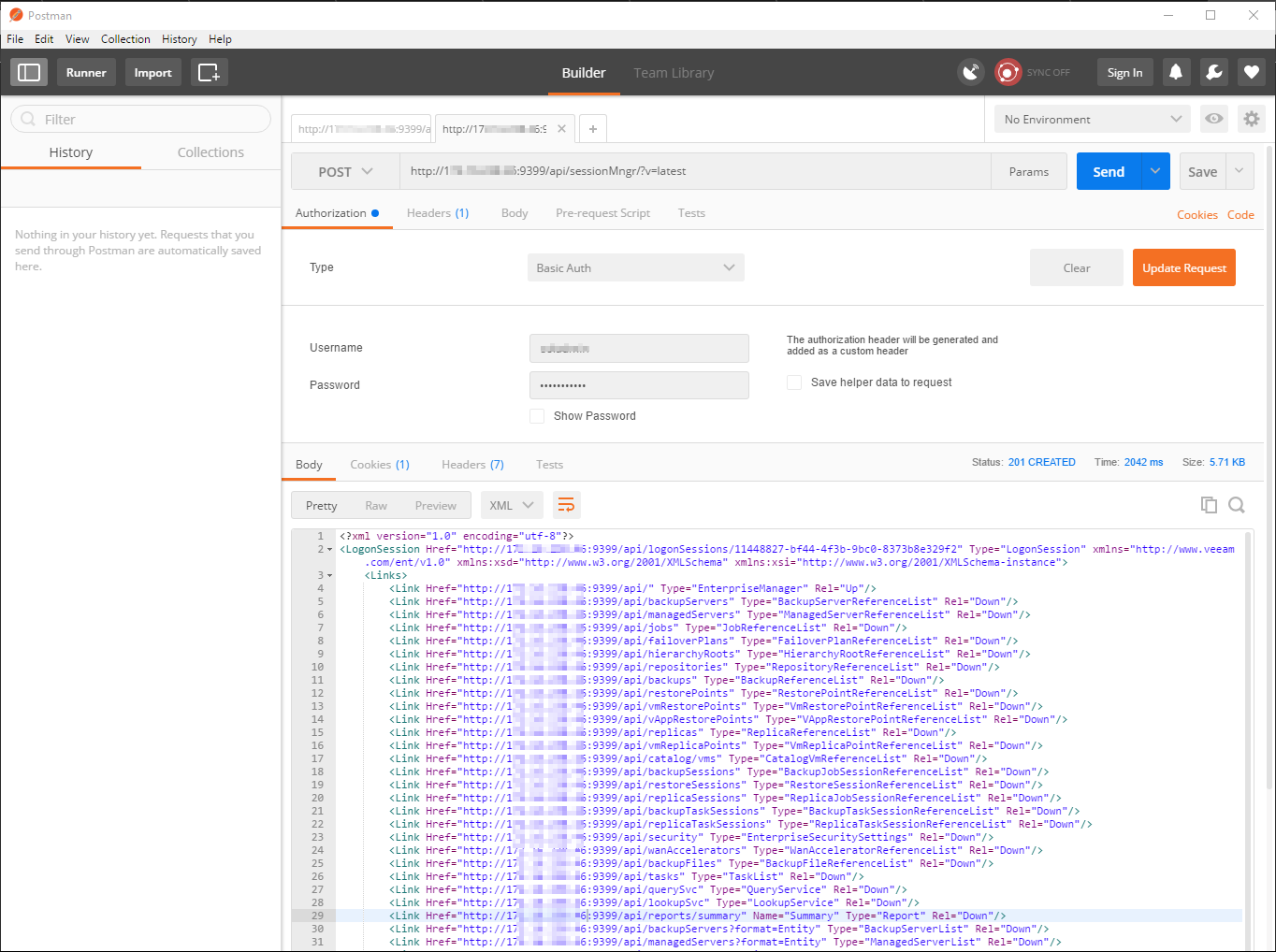Image resolution: width=1276 pixels, height=952 pixels.
Task: Open the XML format dropdown
Action: (512, 505)
